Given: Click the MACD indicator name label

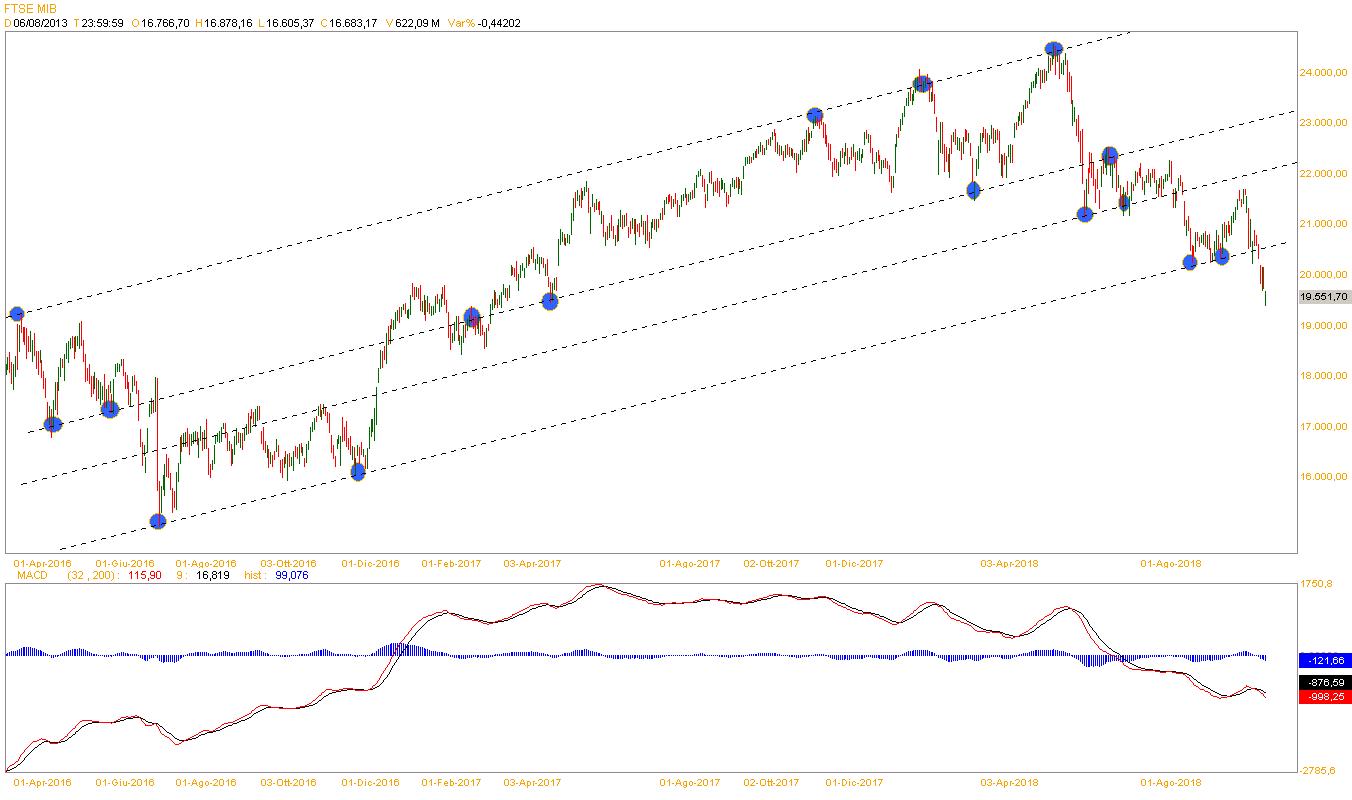Looking at the screenshot, I should (x=32, y=575).
